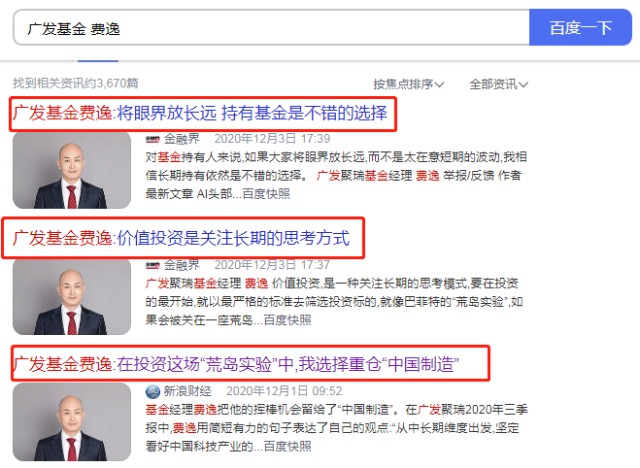Viewport: 640px width, 468px height.
Task: Focus the search box containing 广发基金 费逸
Action: click(271, 28)
